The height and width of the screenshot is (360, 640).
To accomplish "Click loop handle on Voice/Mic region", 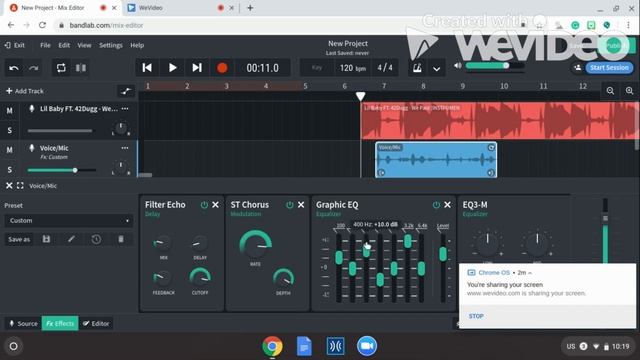I will pyautogui.click(x=491, y=147).
